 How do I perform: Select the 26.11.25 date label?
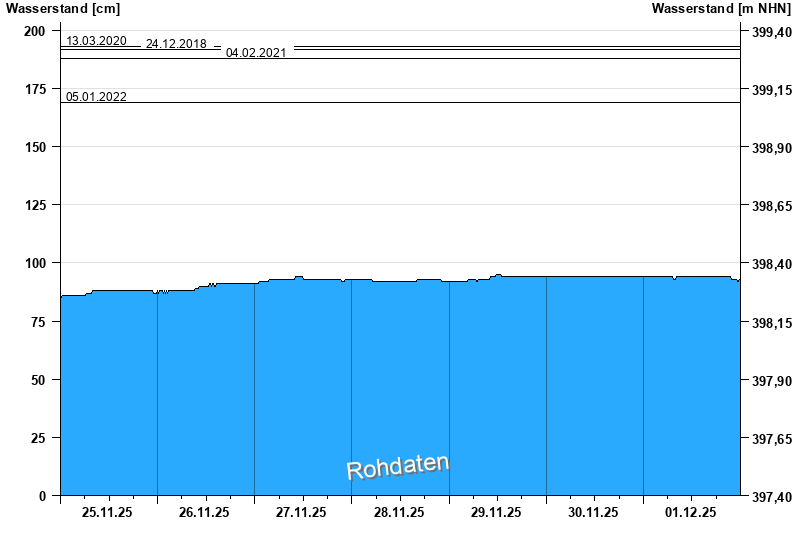(x=205, y=513)
